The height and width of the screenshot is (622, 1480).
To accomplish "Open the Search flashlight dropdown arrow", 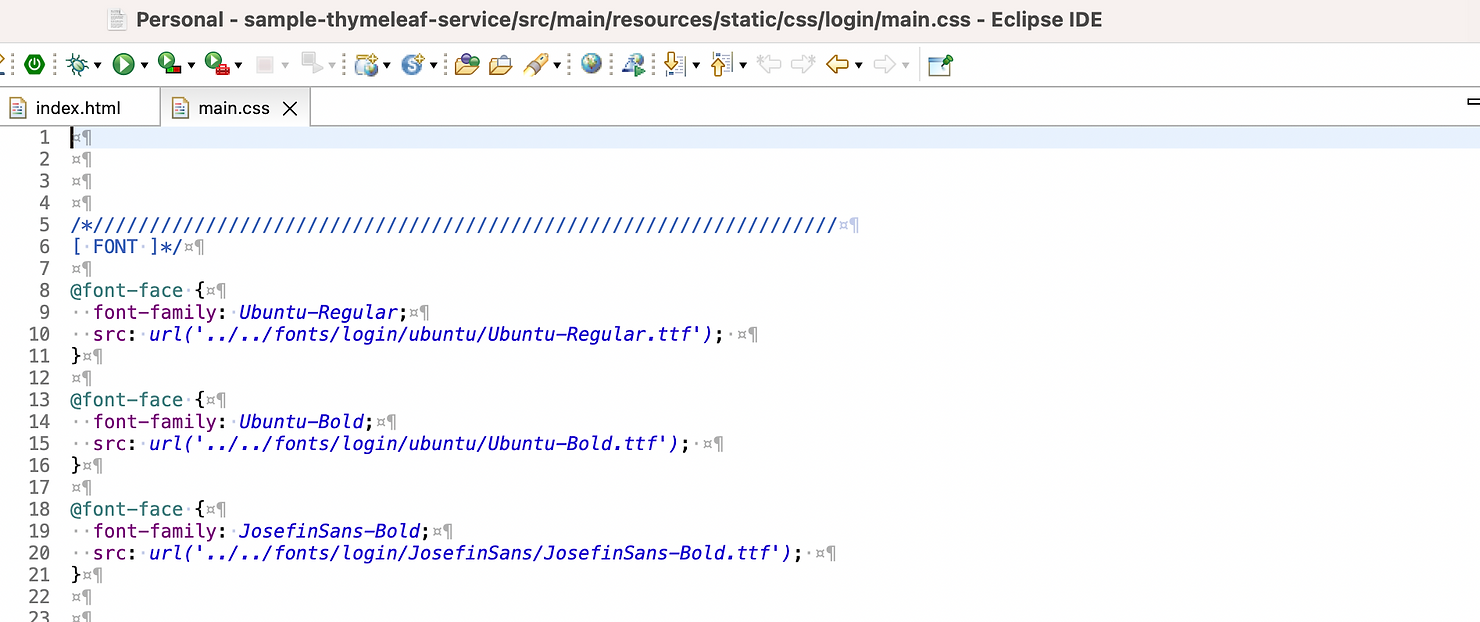I will pyautogui.click(x=557, y=66).
